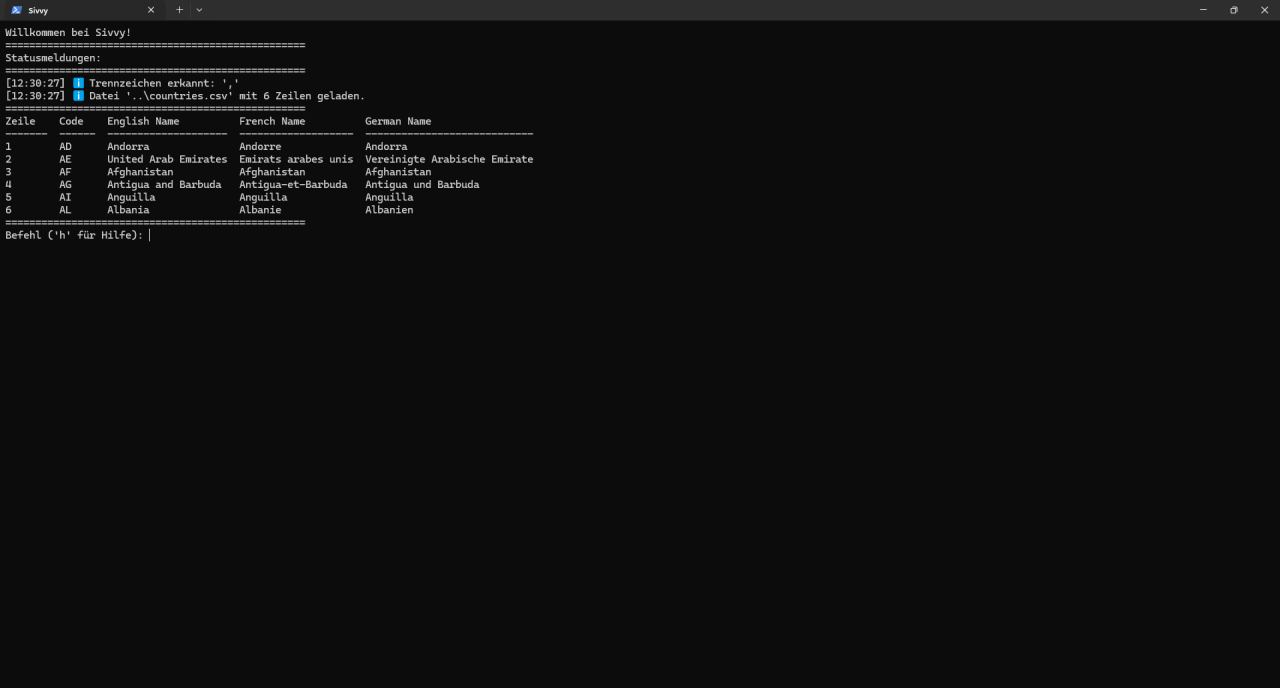Open a new terminal tab

[x=179, y=10]
